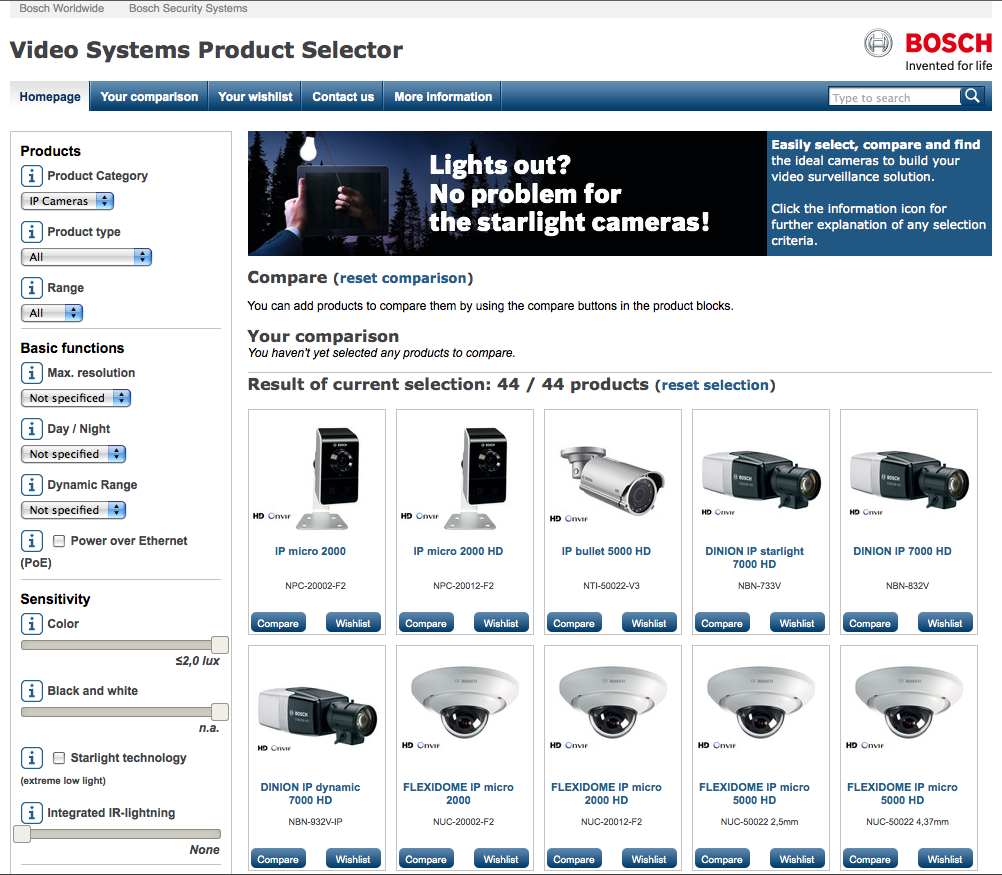
Task: Add IP micro 2000 HD to wishlist
Action: click(501, 623)
